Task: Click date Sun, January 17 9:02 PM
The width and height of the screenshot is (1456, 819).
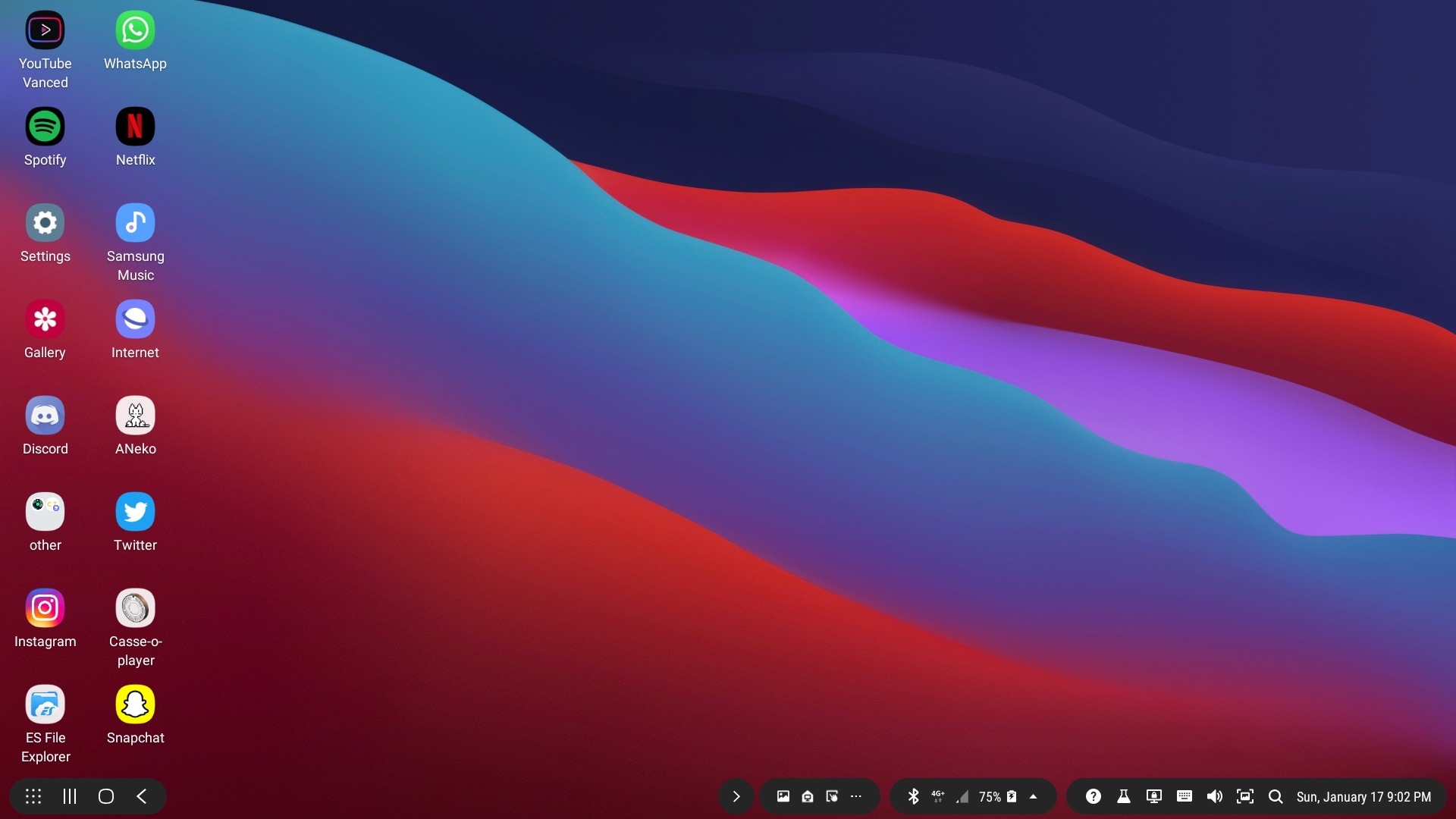Action: [1363, 797]
